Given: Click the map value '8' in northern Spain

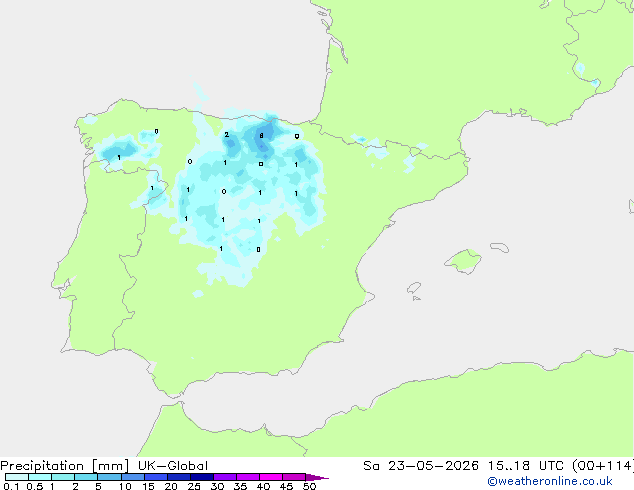Looking at the screenshot, I should pos(261,135).
